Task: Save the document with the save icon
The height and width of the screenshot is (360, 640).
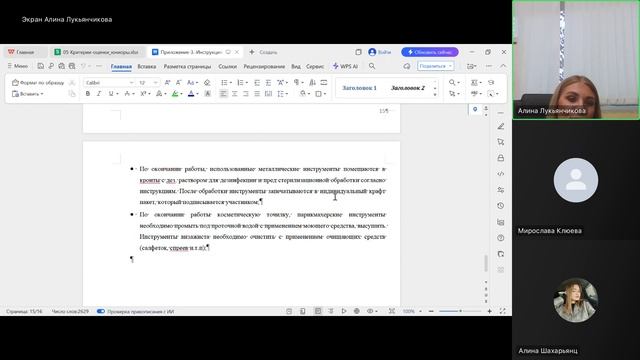Action: (x=40, y=66)
